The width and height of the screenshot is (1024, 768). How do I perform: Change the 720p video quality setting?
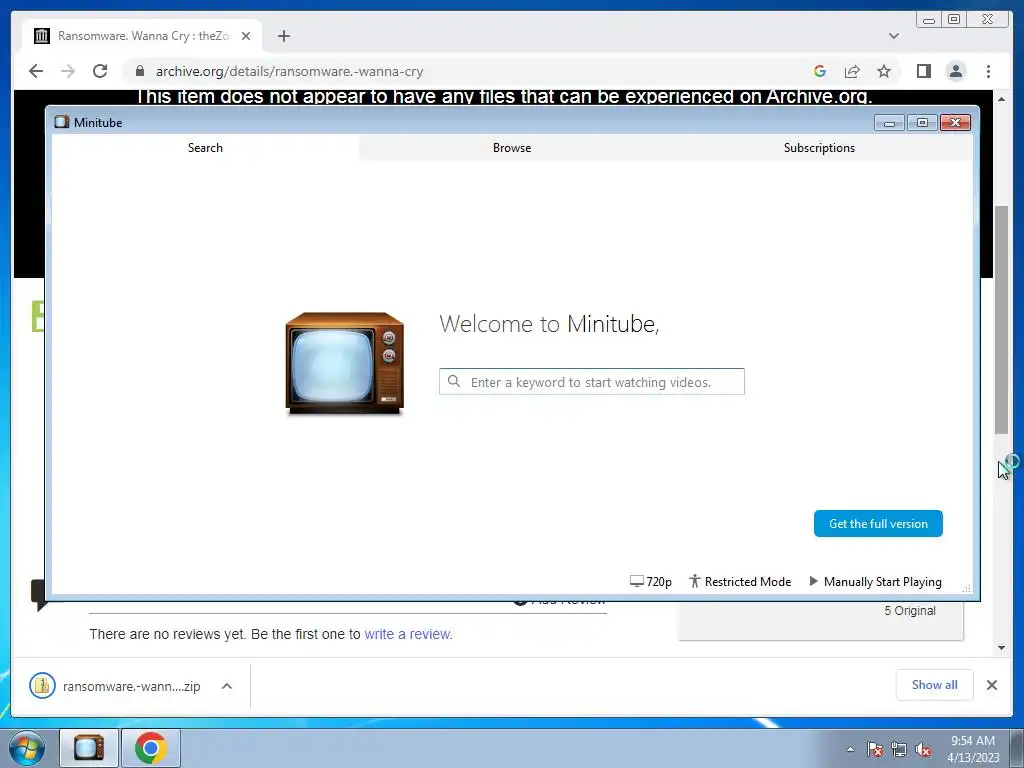(650, 581)
